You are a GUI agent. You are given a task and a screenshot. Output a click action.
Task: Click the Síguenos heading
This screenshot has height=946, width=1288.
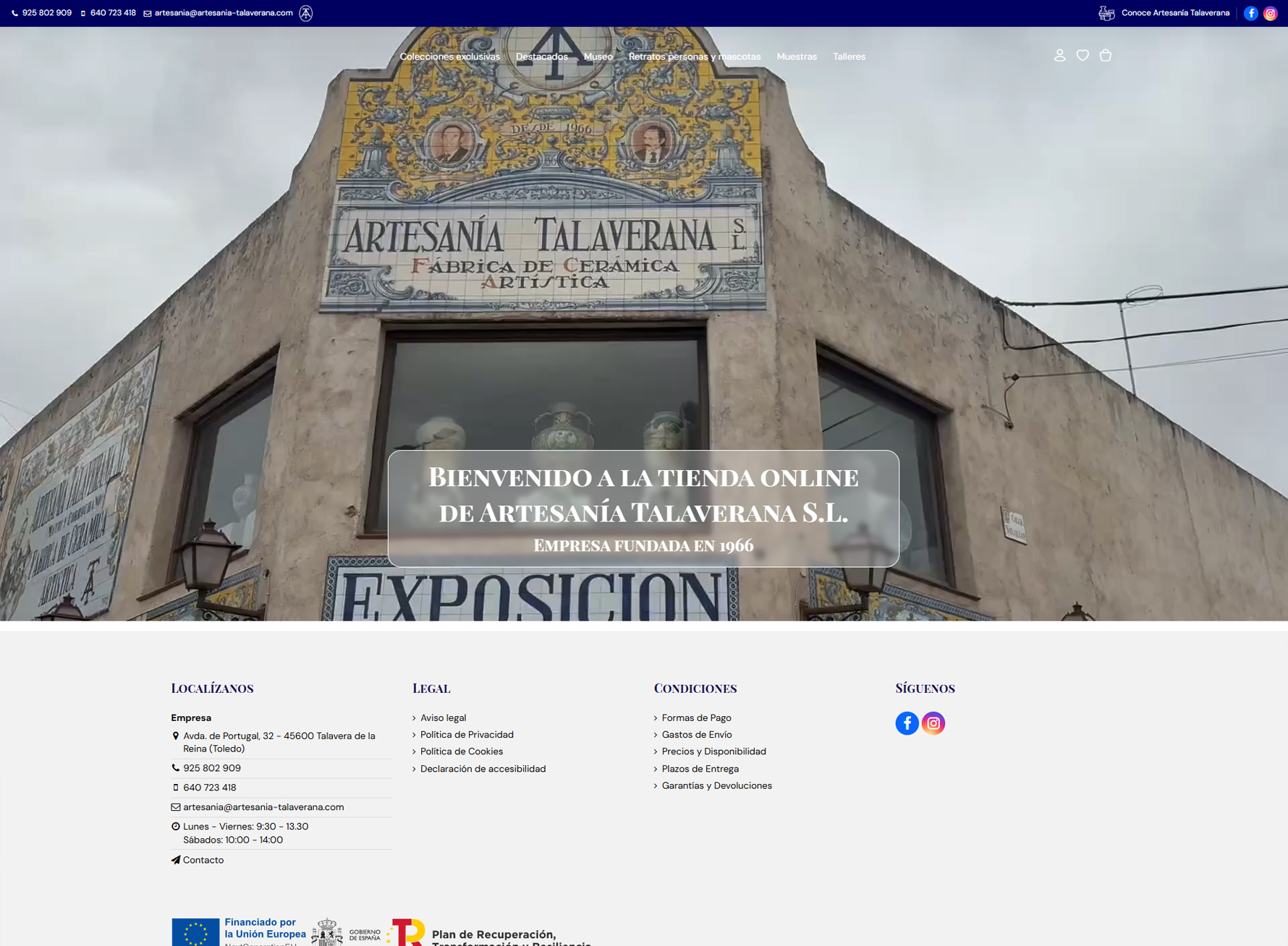coord(925,688)
